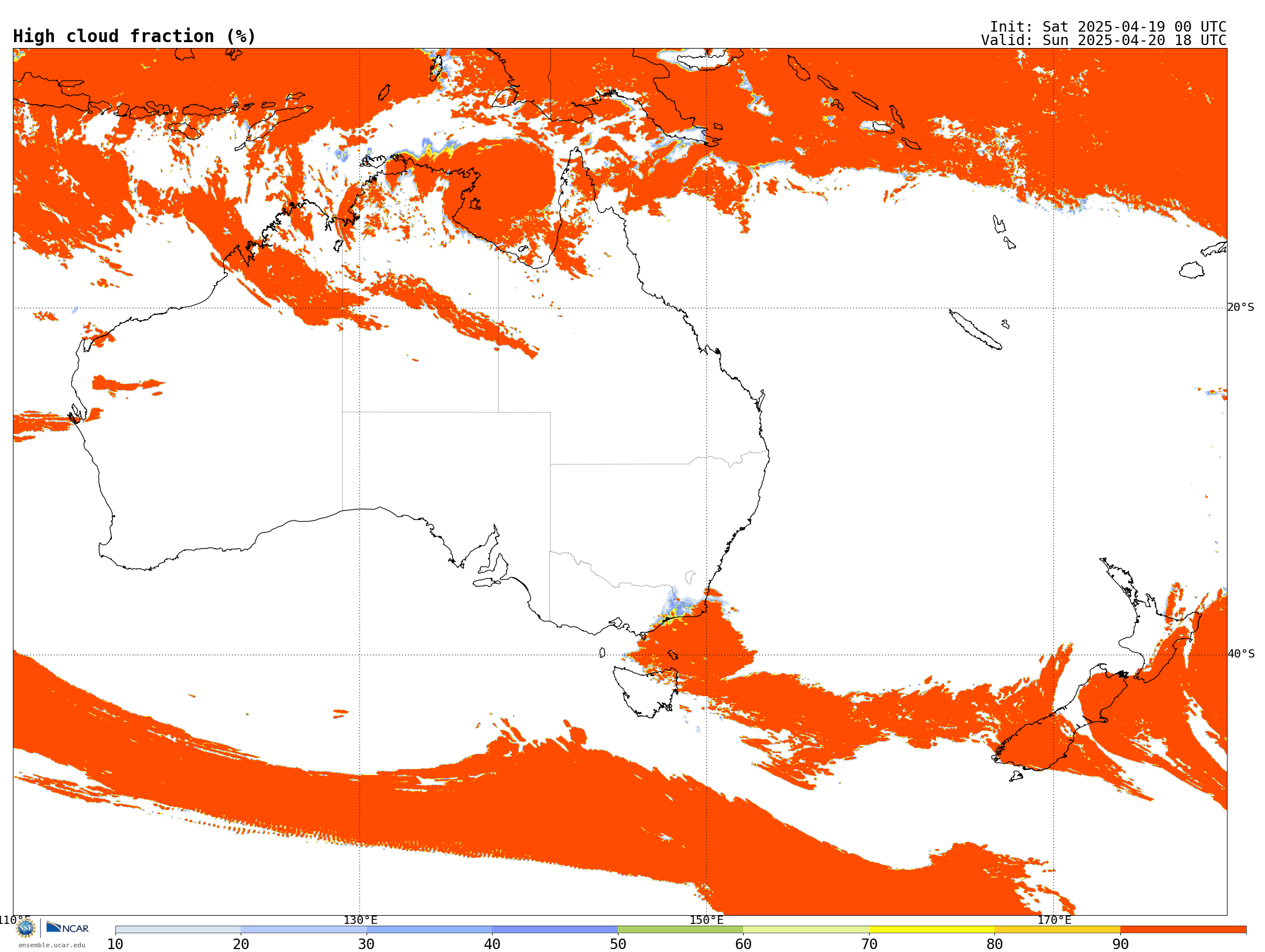The width and height of the screenshot is (1265, 952).
Task: Click the New Caledonia island outline
Action: coord(975,329)
